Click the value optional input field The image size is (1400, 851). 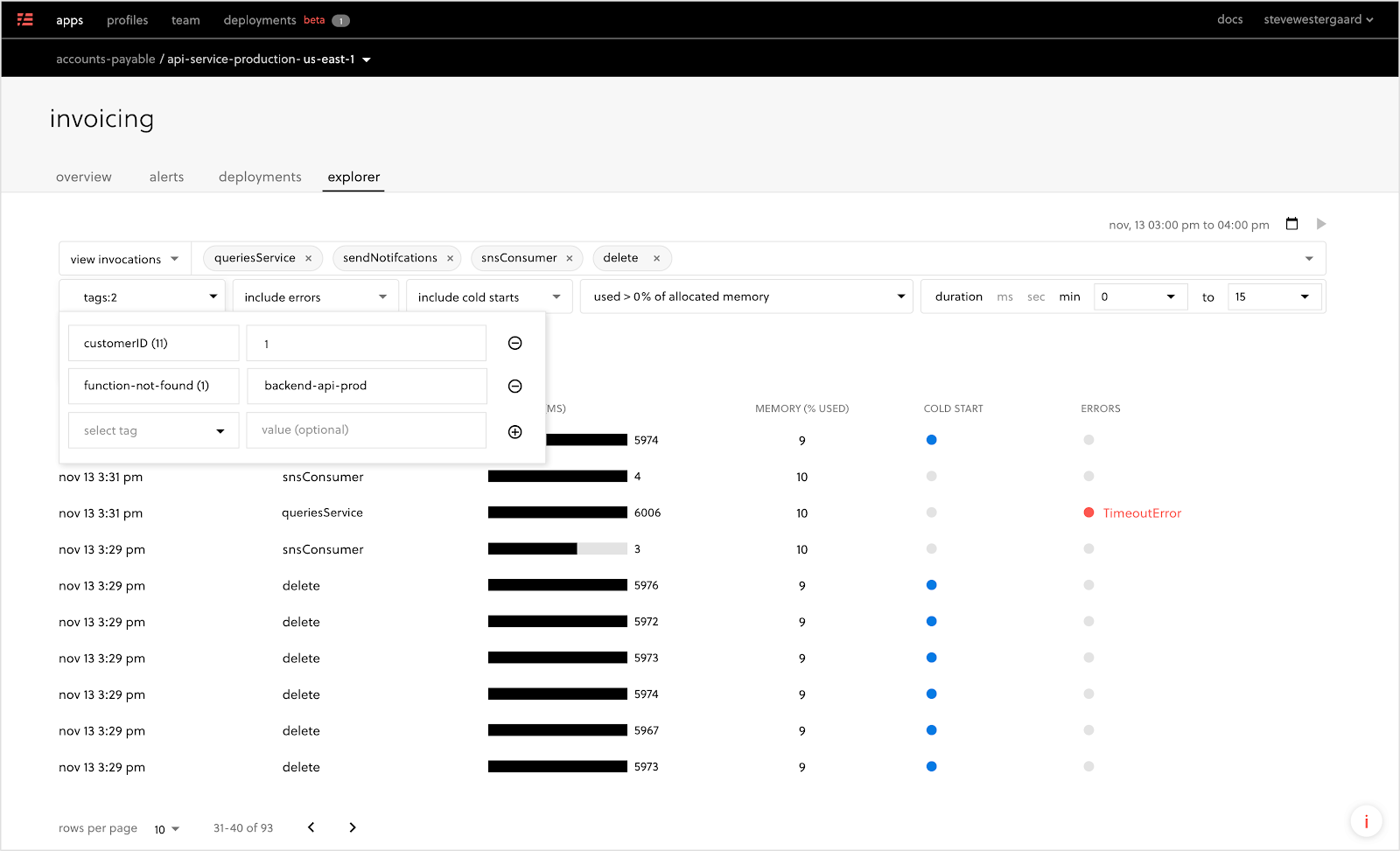[366, 430]
